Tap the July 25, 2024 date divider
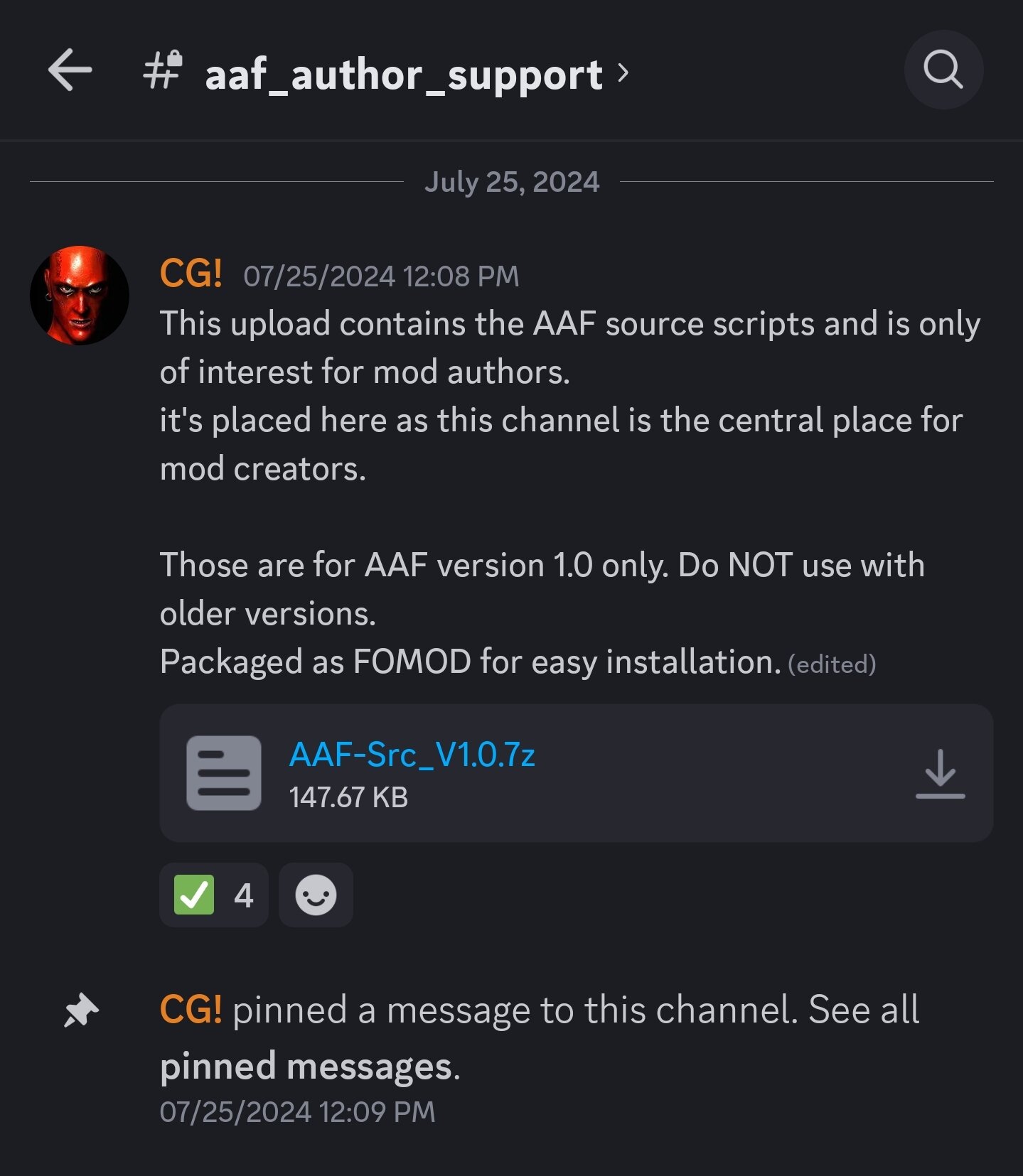 [511, 182]
